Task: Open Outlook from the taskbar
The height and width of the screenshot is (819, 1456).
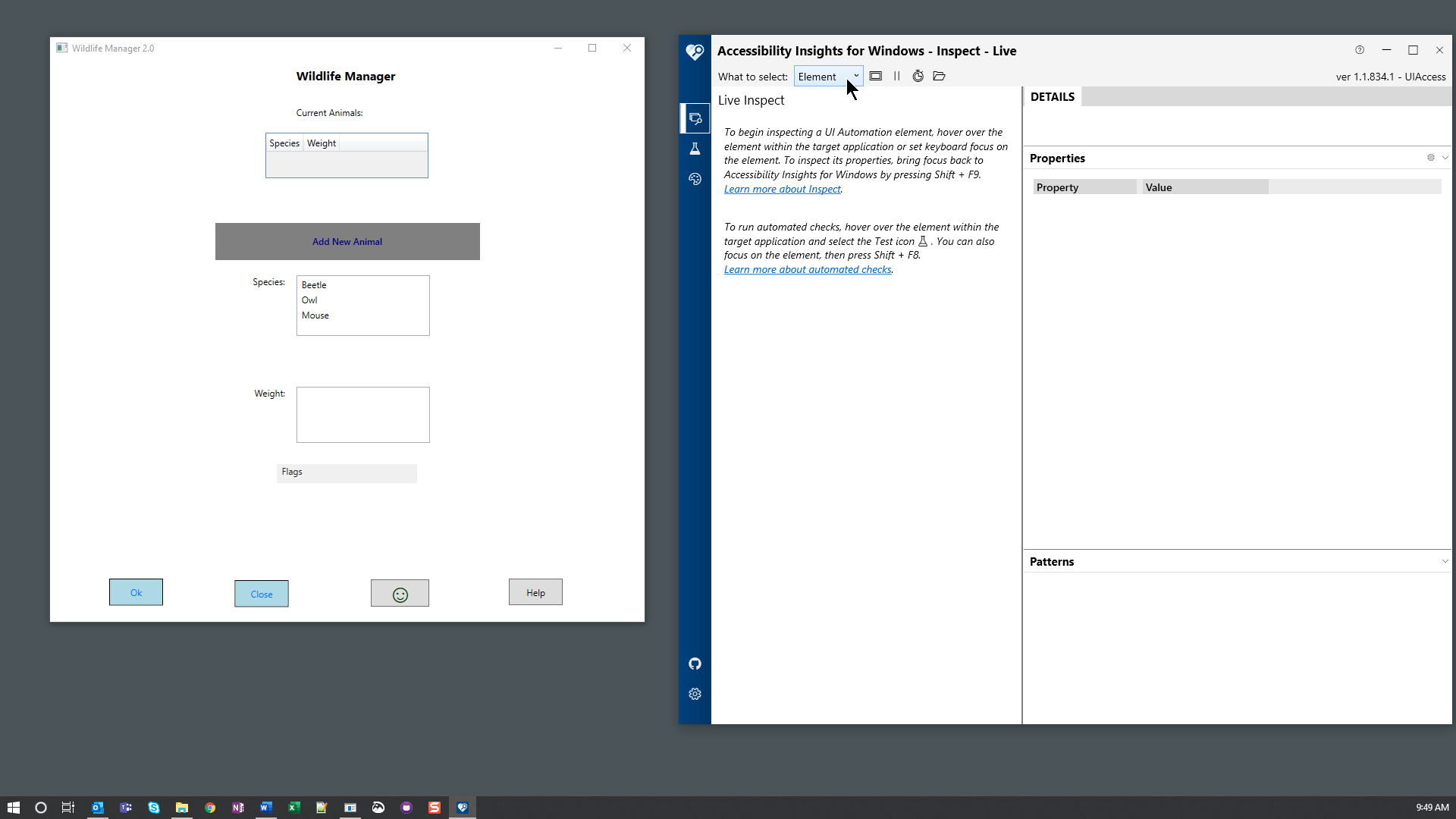Action: 97,808
